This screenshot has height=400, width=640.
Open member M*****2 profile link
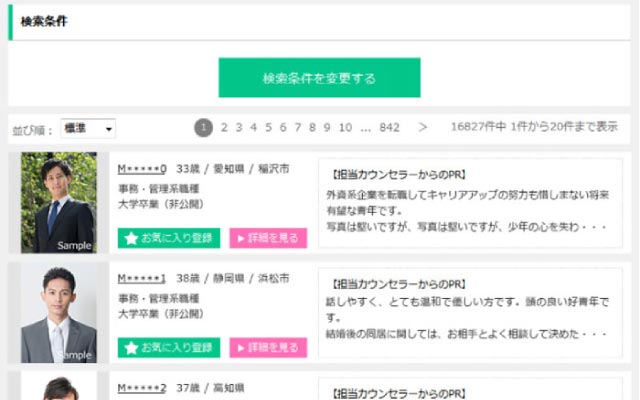point(141,387)
